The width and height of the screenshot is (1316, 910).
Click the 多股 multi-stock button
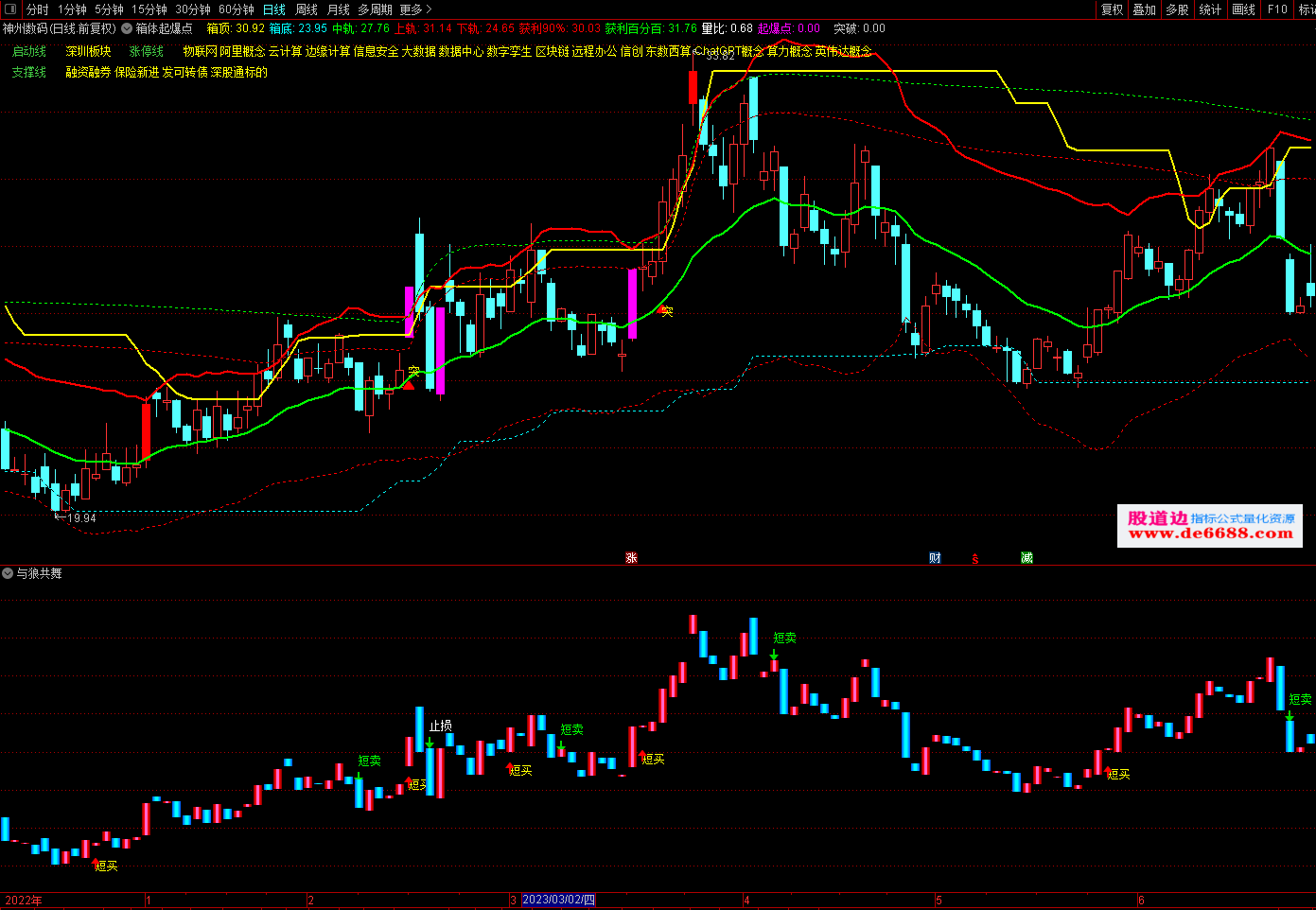pos(1177,9)
